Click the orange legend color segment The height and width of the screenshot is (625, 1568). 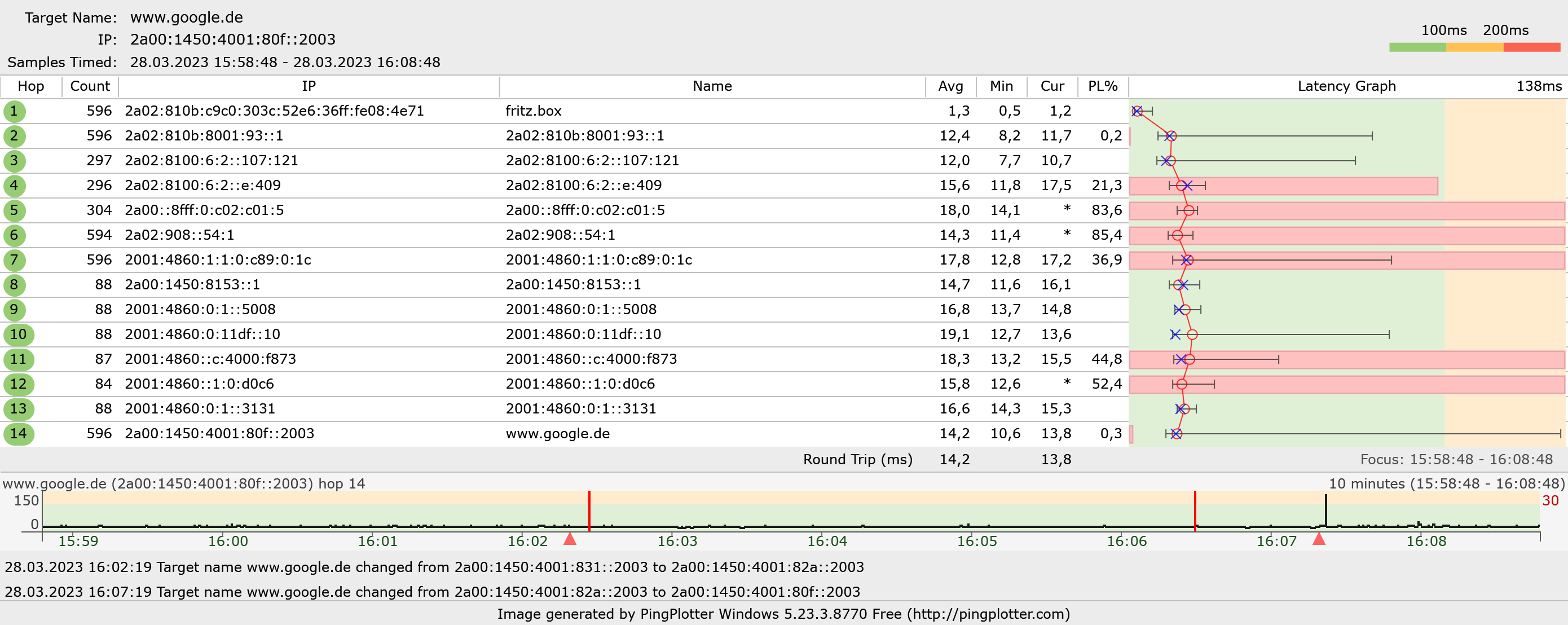click(x=1474, y=47)
